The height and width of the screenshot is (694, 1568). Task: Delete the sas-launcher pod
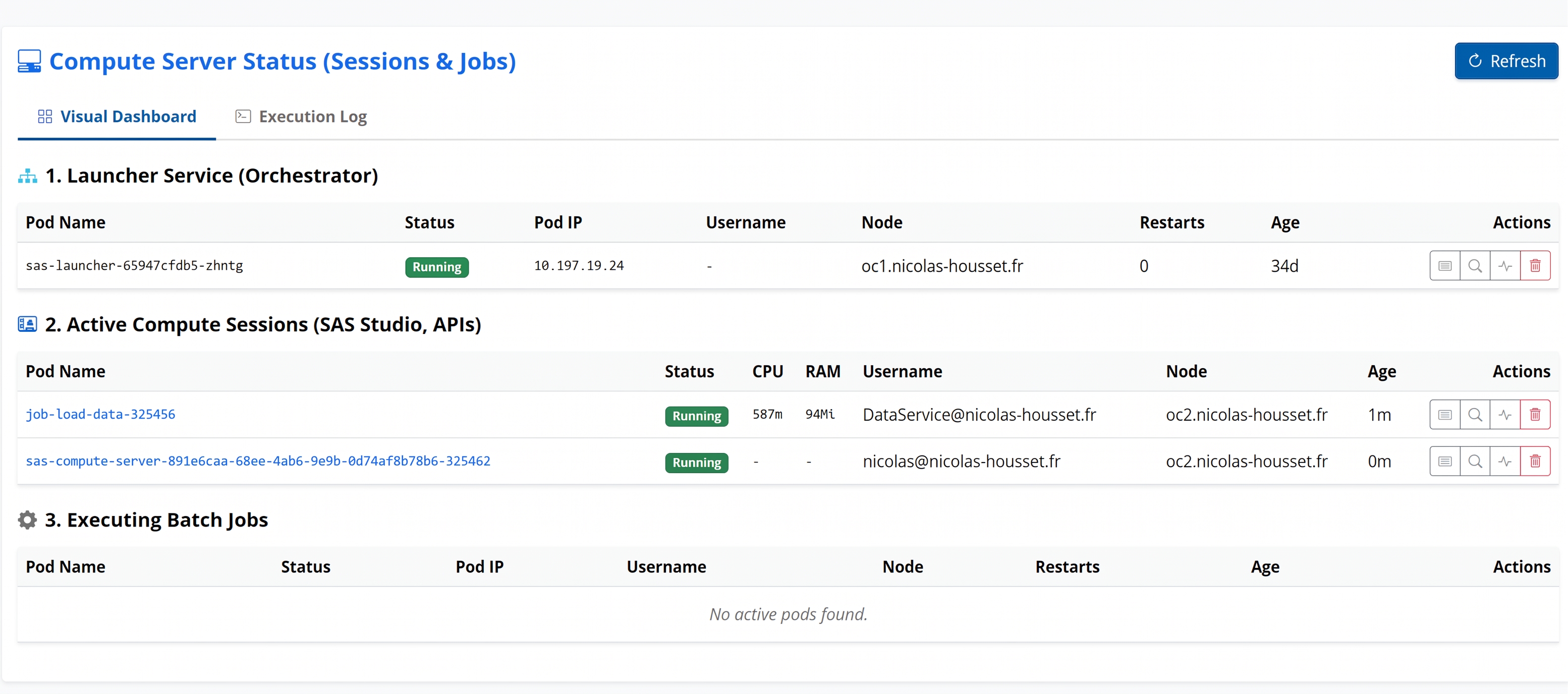pos(1535,266)
